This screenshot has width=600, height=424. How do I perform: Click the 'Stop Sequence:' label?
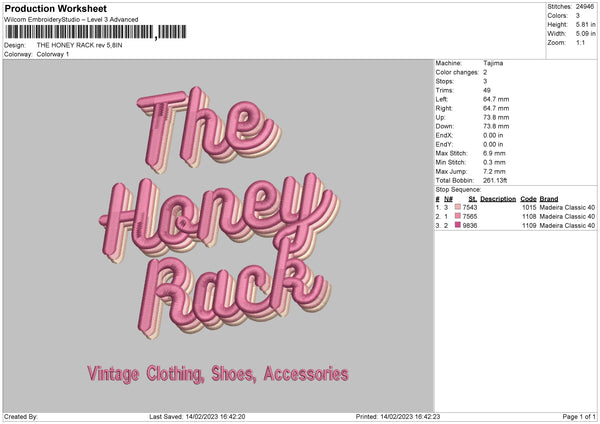(x=458, y=190)
